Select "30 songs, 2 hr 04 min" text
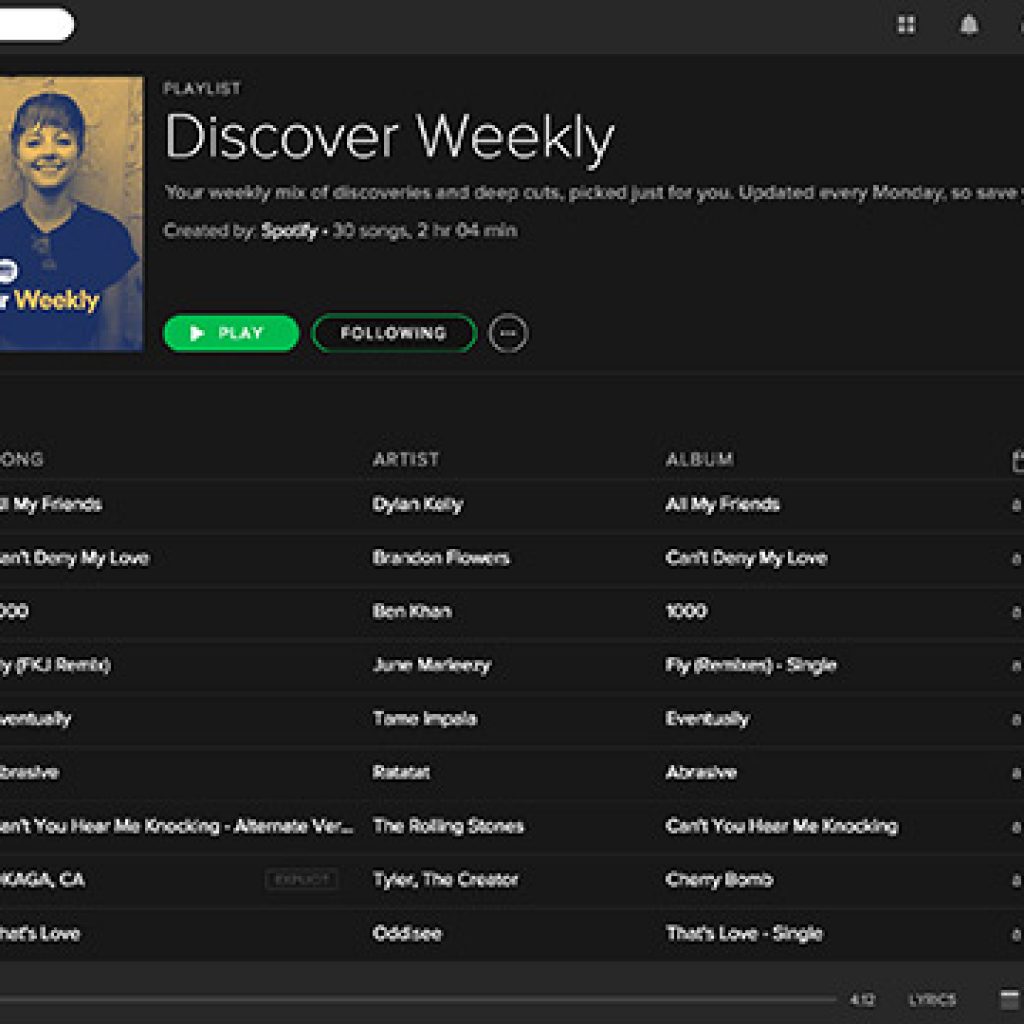 (x=425, y=231)
